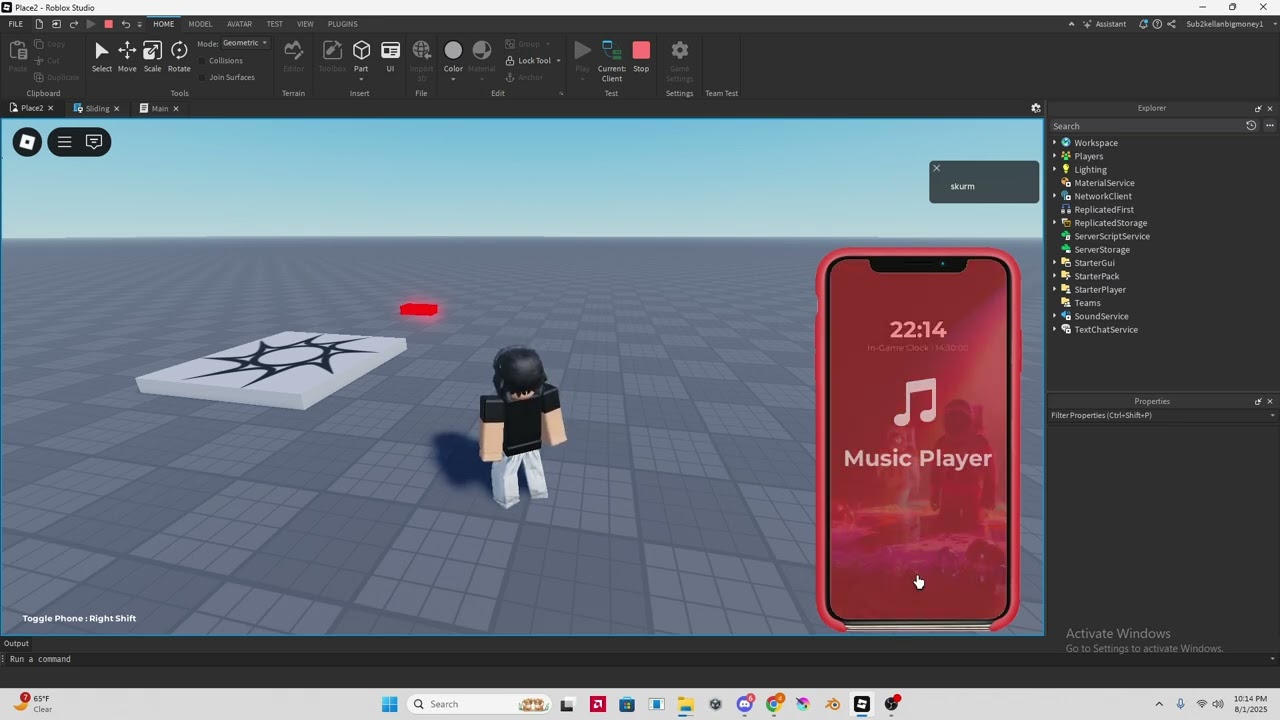Open the Mode Geometric dropdown
1280x720 pixels.
[245, 43]
